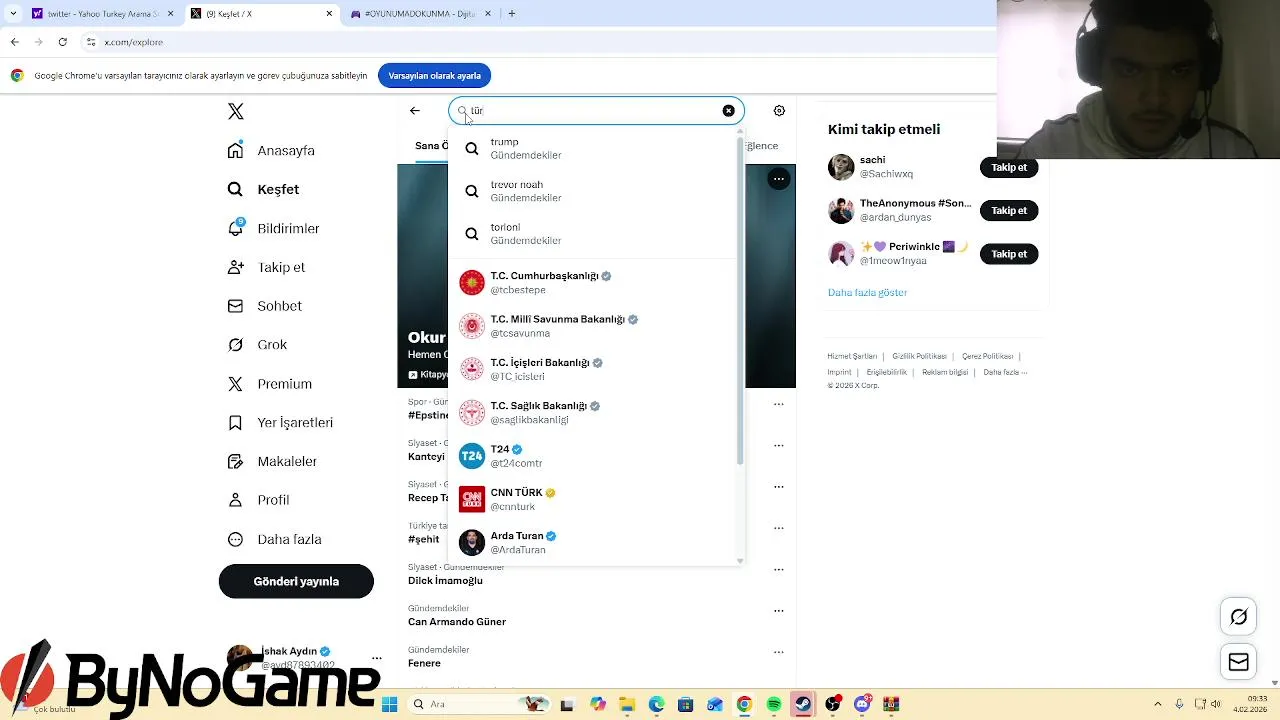This screenshot has height=720, width=1280.
Task: Switch to twitter Yahoo search tab
Action: (102, 14)
